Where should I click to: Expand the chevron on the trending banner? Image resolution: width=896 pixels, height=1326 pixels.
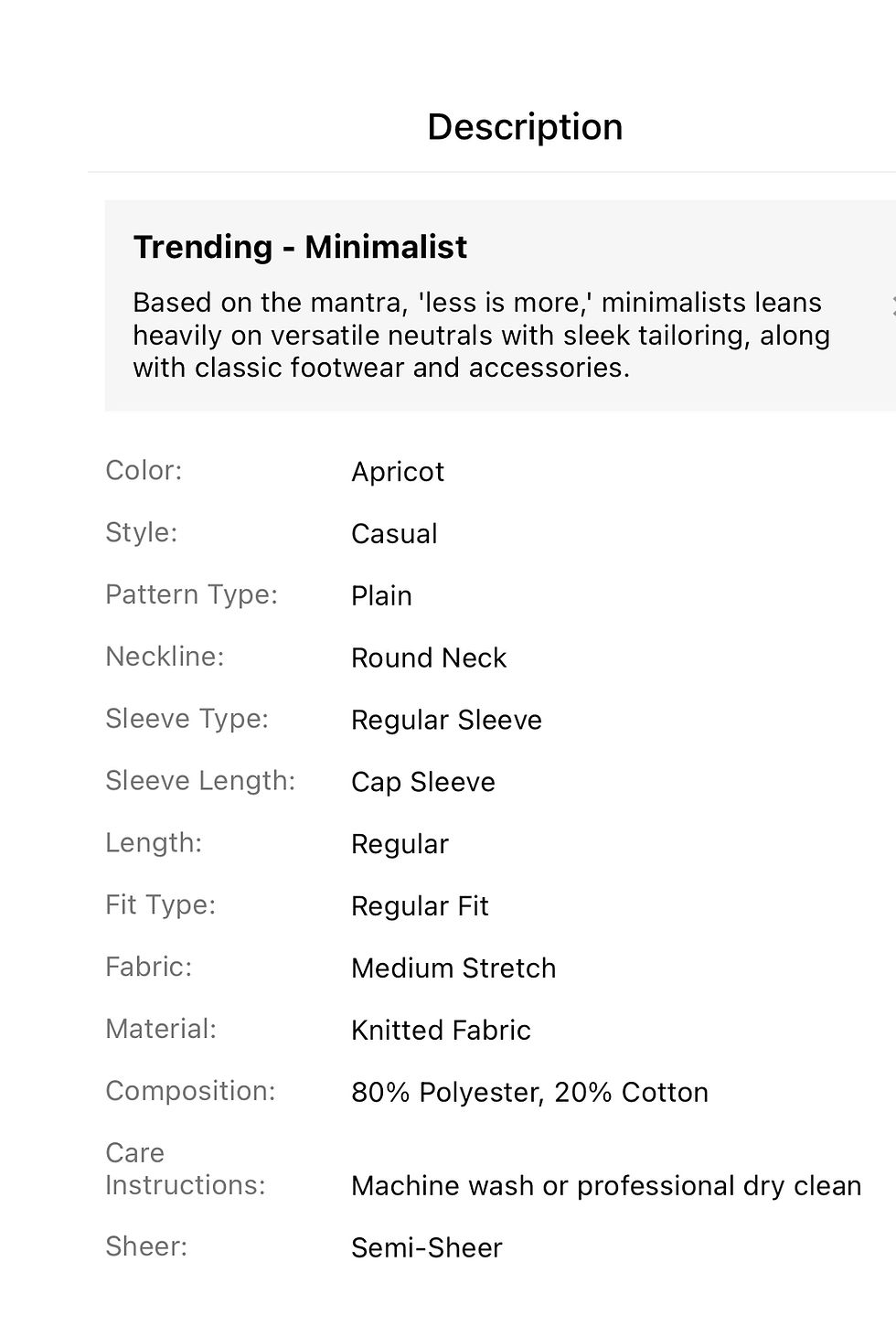[x=892, y=306]
